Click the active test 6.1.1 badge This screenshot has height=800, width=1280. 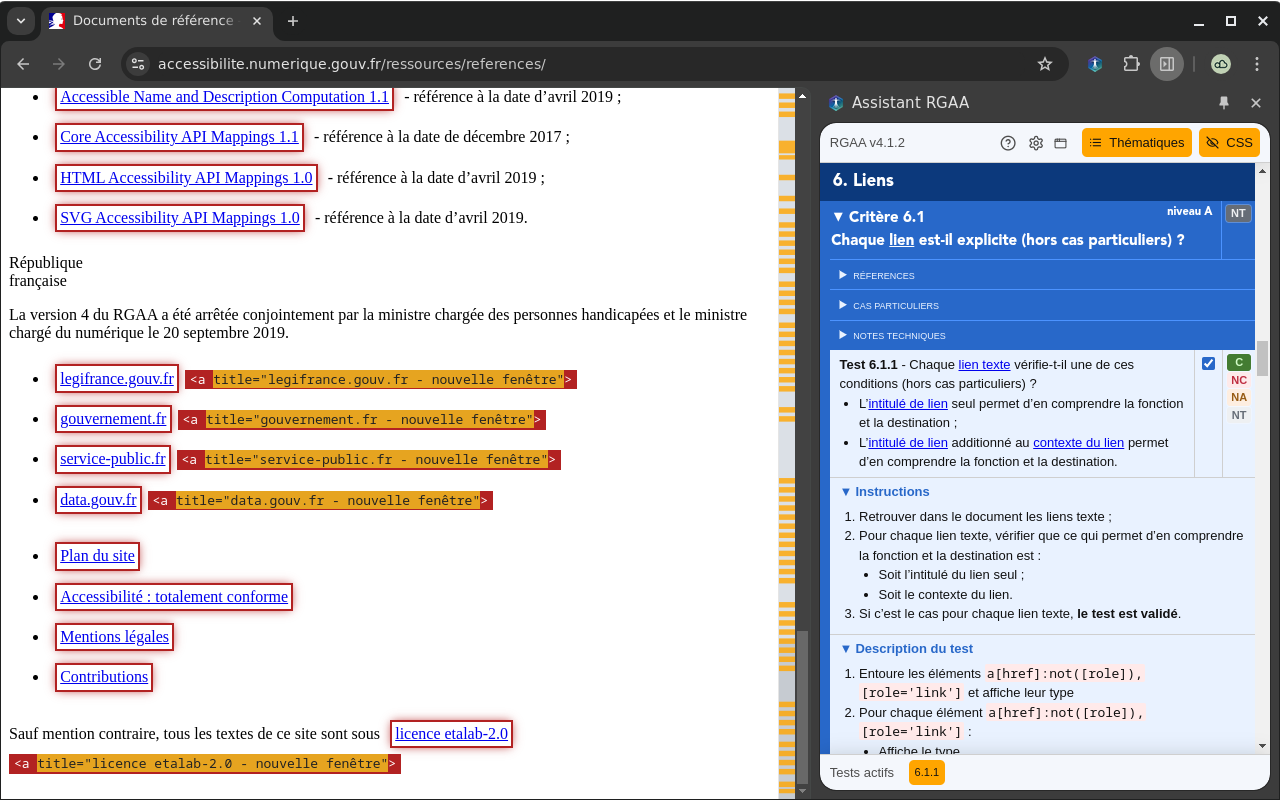click(926, 773)
